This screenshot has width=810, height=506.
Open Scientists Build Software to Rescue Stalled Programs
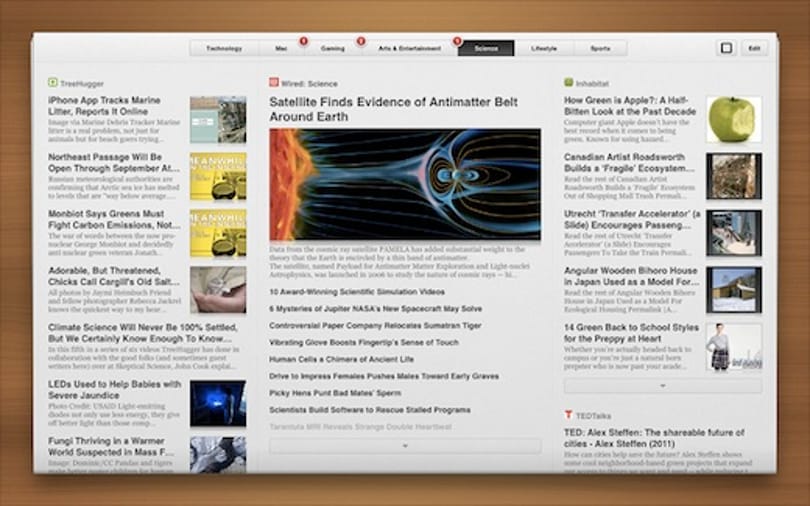coord(370,410)
